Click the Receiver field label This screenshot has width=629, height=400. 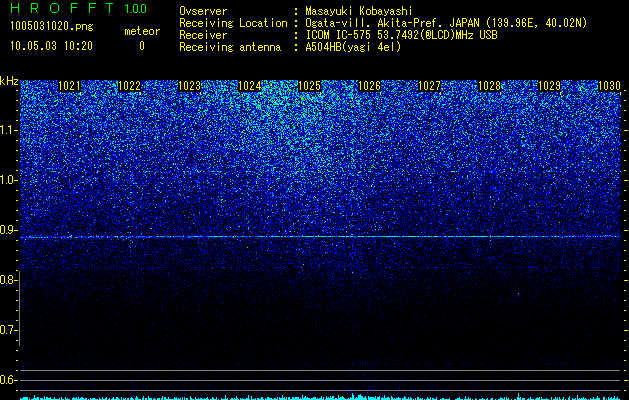pyautogui.click(x=203, y=35)
